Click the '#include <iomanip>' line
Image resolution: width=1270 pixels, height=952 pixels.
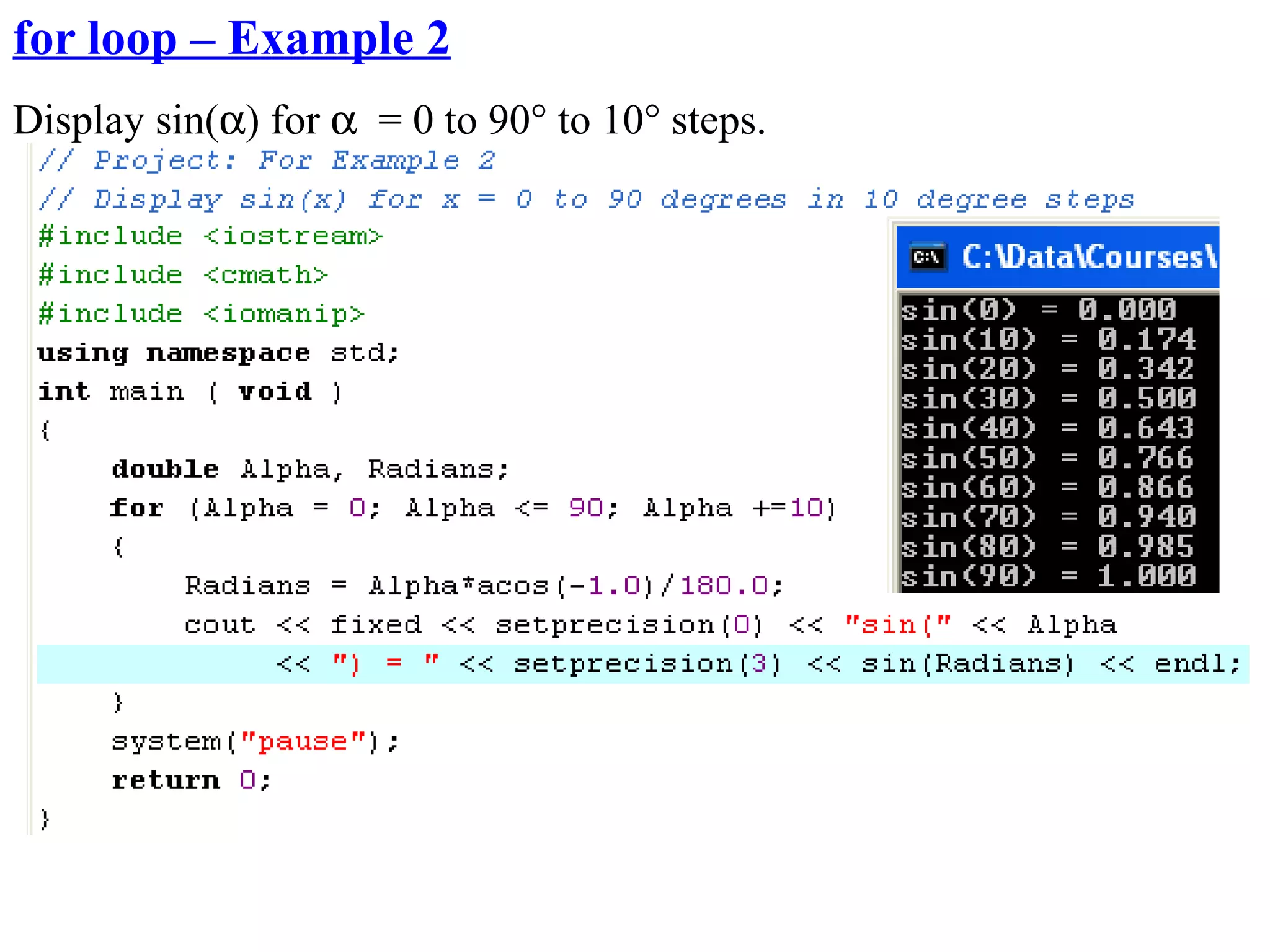(202, 314)
